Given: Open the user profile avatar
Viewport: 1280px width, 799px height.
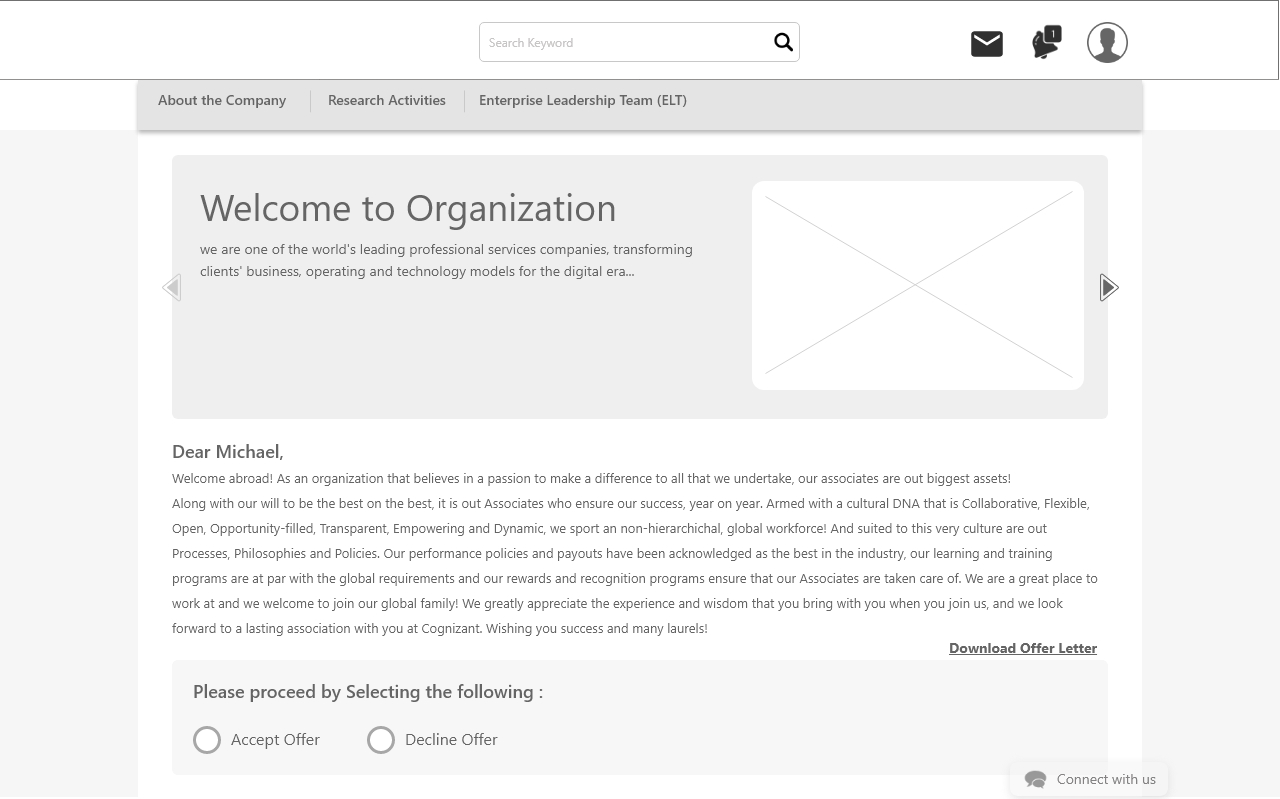Looking at the screenshot, I should 1107,43.
